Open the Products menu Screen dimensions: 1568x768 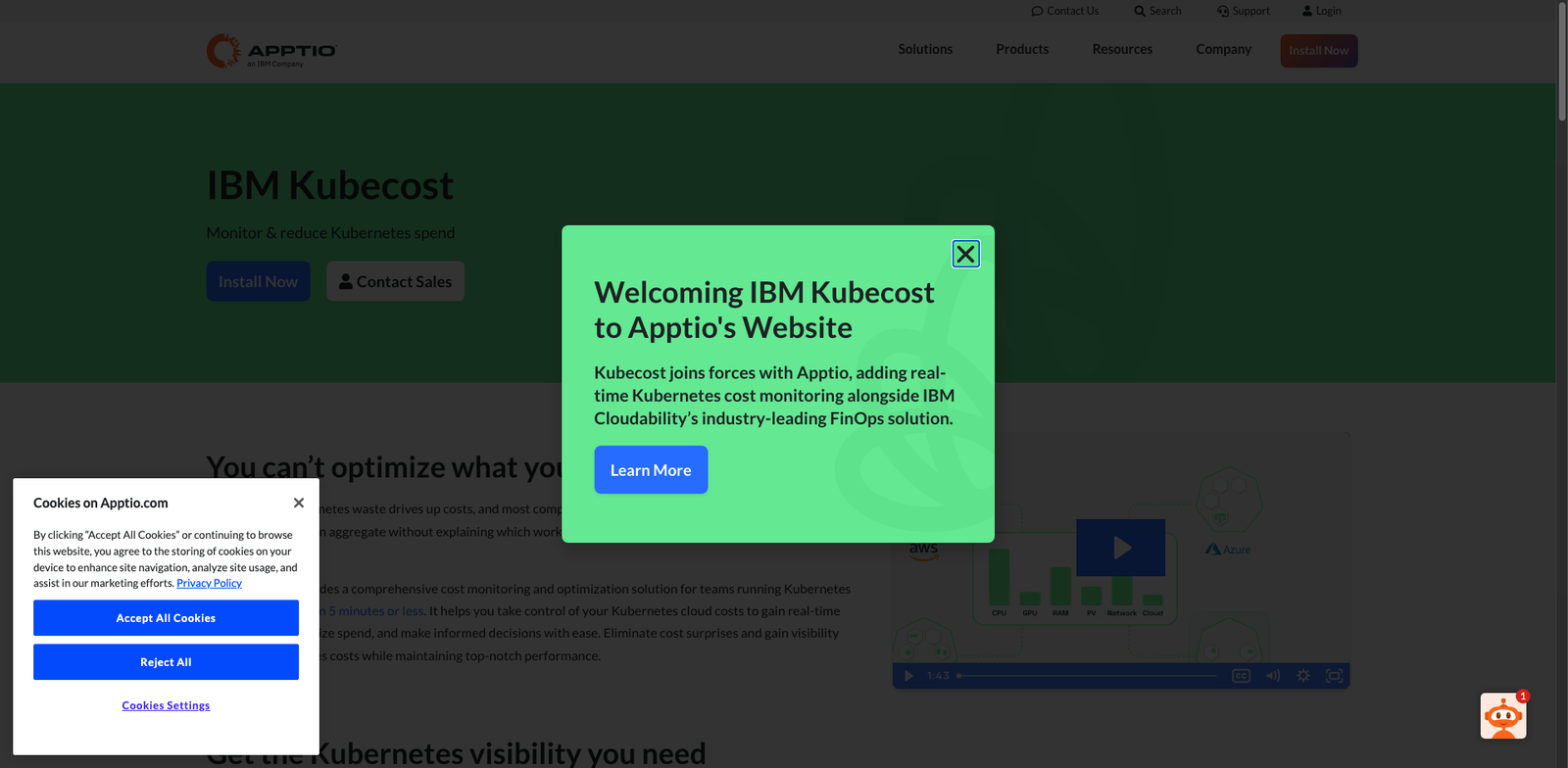[1022, 49]
